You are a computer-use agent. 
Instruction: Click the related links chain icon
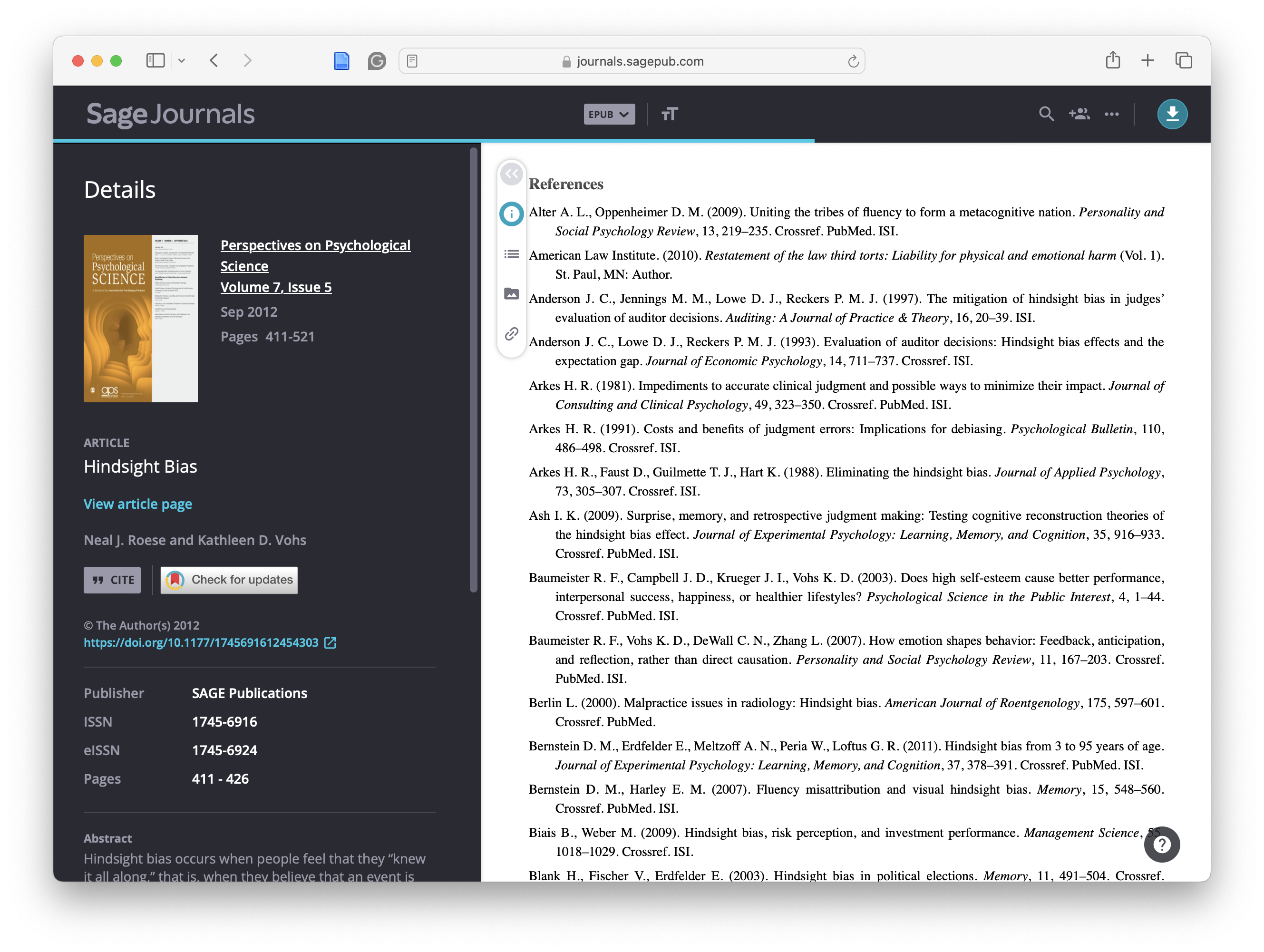pyautogui.click(x=511, y=334)
